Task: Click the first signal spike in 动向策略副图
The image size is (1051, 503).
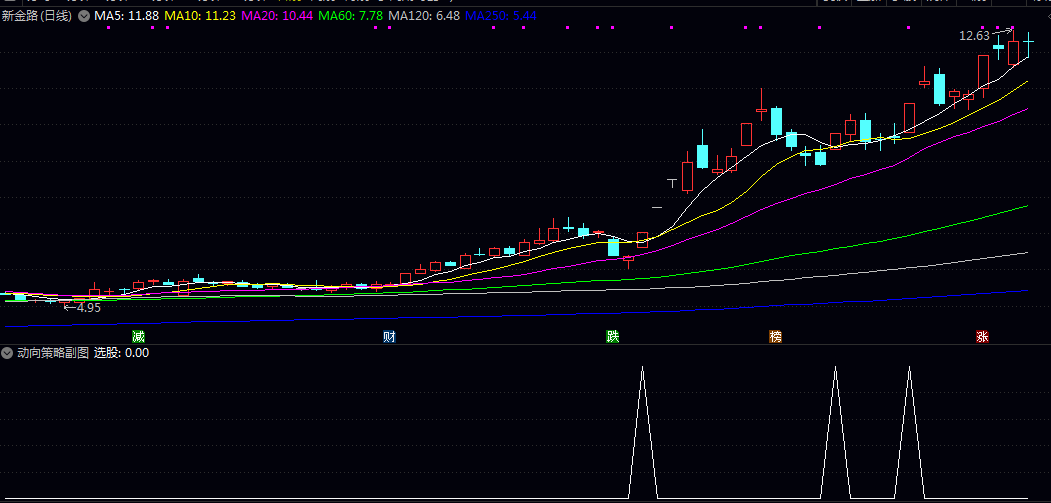Action: click(643, 431)
